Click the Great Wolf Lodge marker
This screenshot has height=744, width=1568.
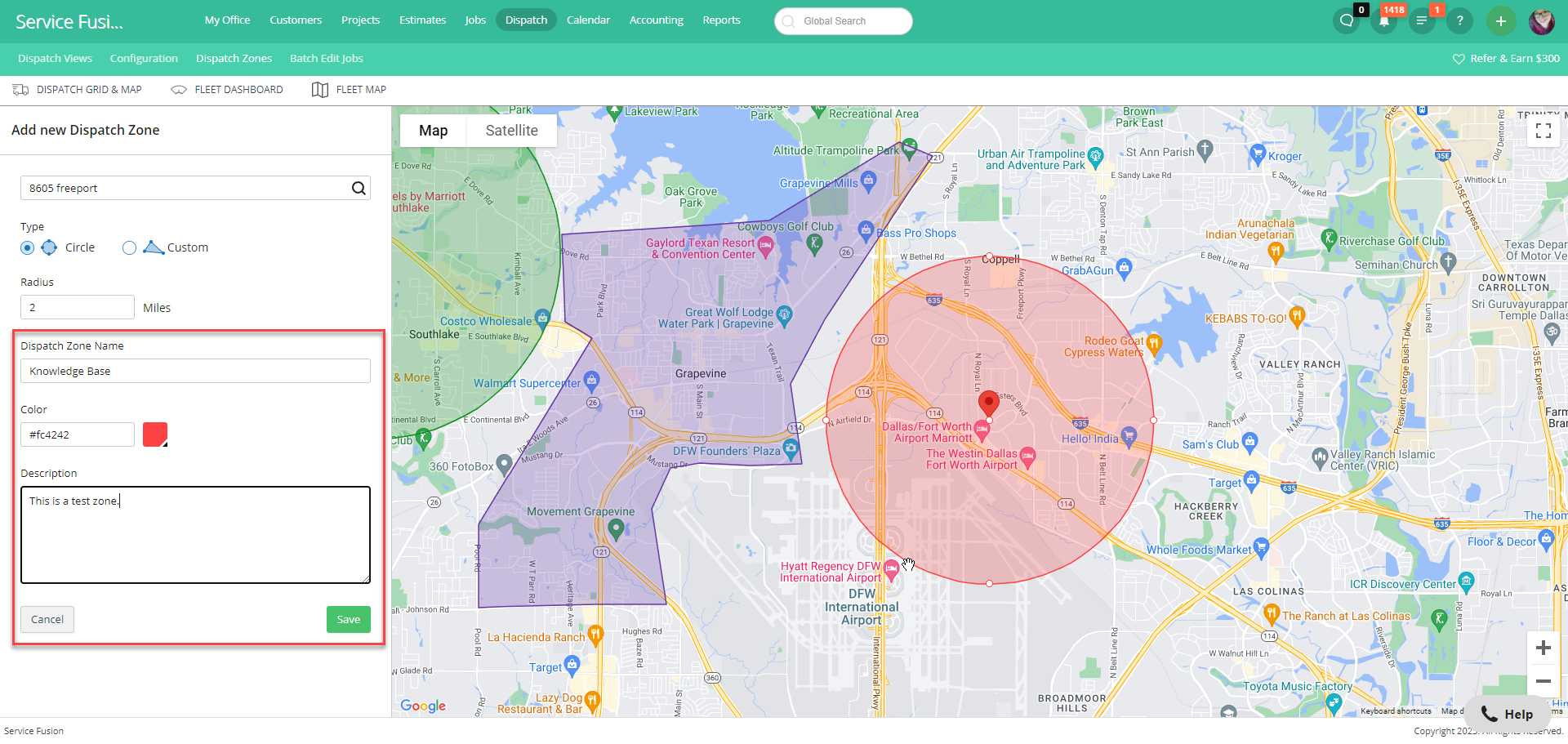tap(784, 314)
